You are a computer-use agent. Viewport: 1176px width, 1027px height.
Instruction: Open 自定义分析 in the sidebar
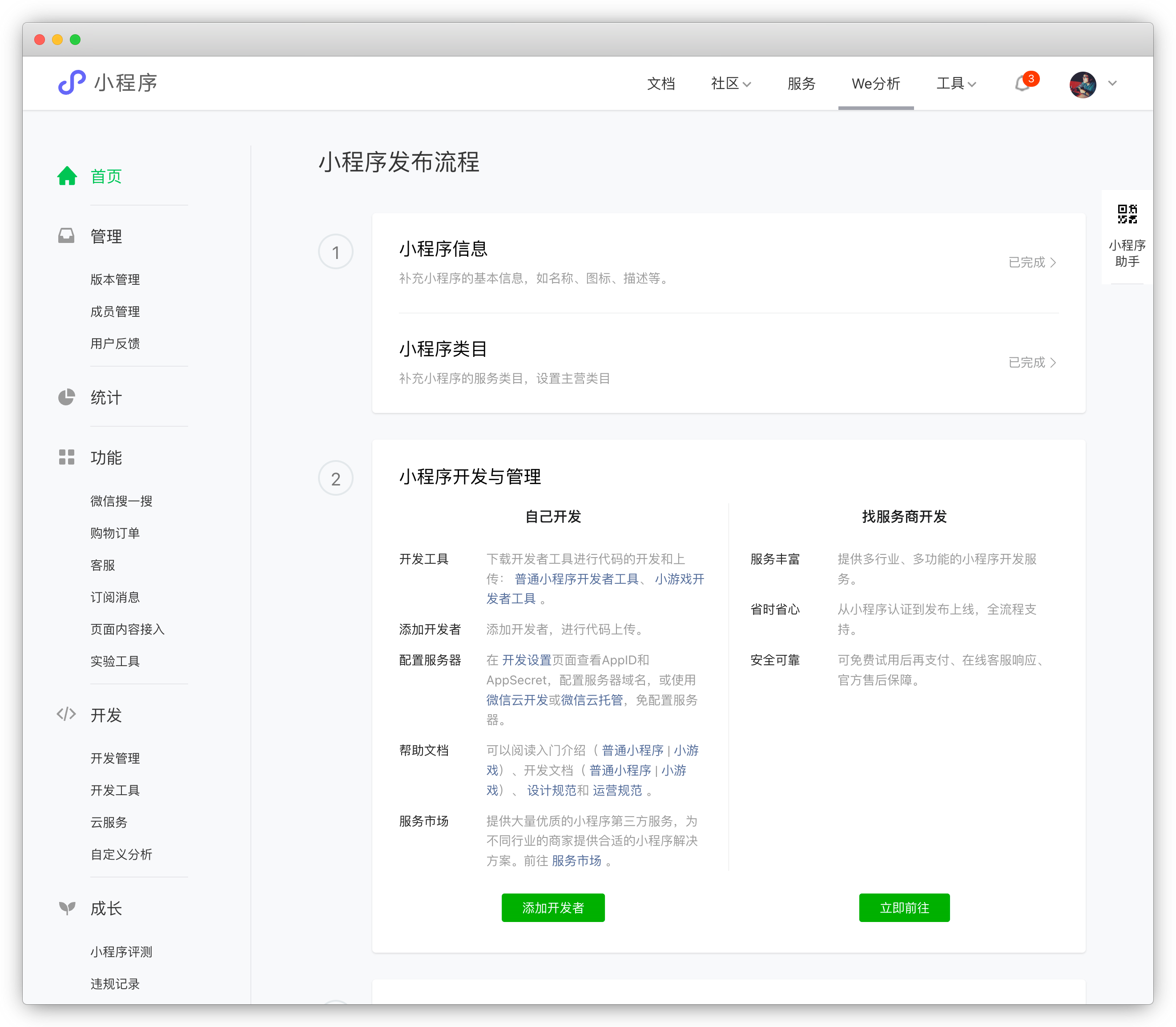[121, 854]
